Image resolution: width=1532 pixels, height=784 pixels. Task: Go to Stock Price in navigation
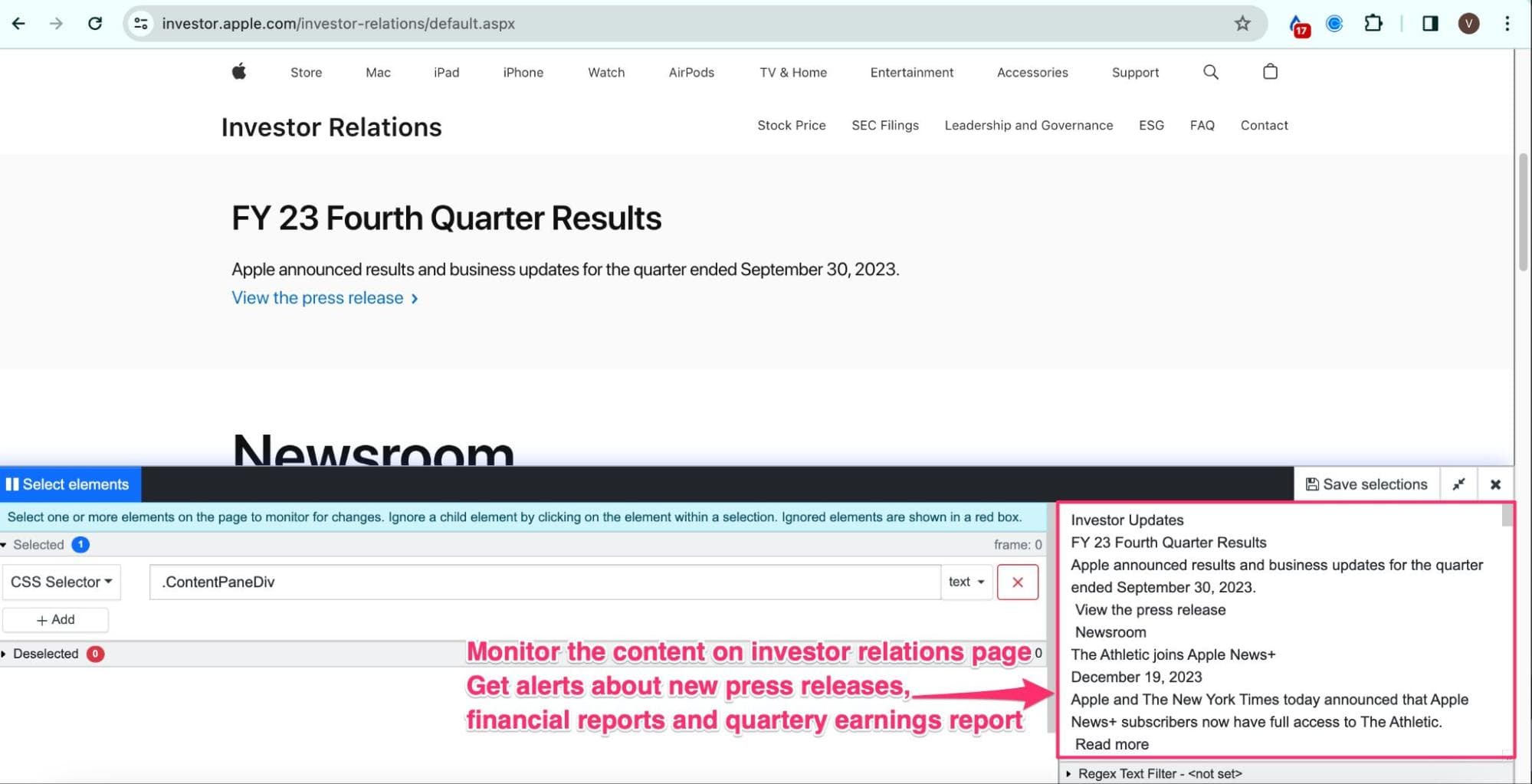click(x=791, y=126)
